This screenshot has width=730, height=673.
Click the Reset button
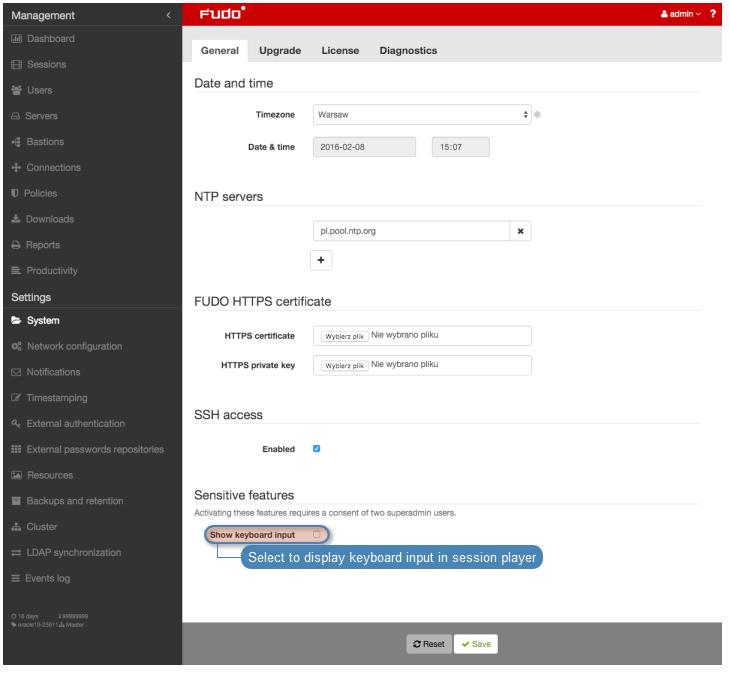pos(428,644)
